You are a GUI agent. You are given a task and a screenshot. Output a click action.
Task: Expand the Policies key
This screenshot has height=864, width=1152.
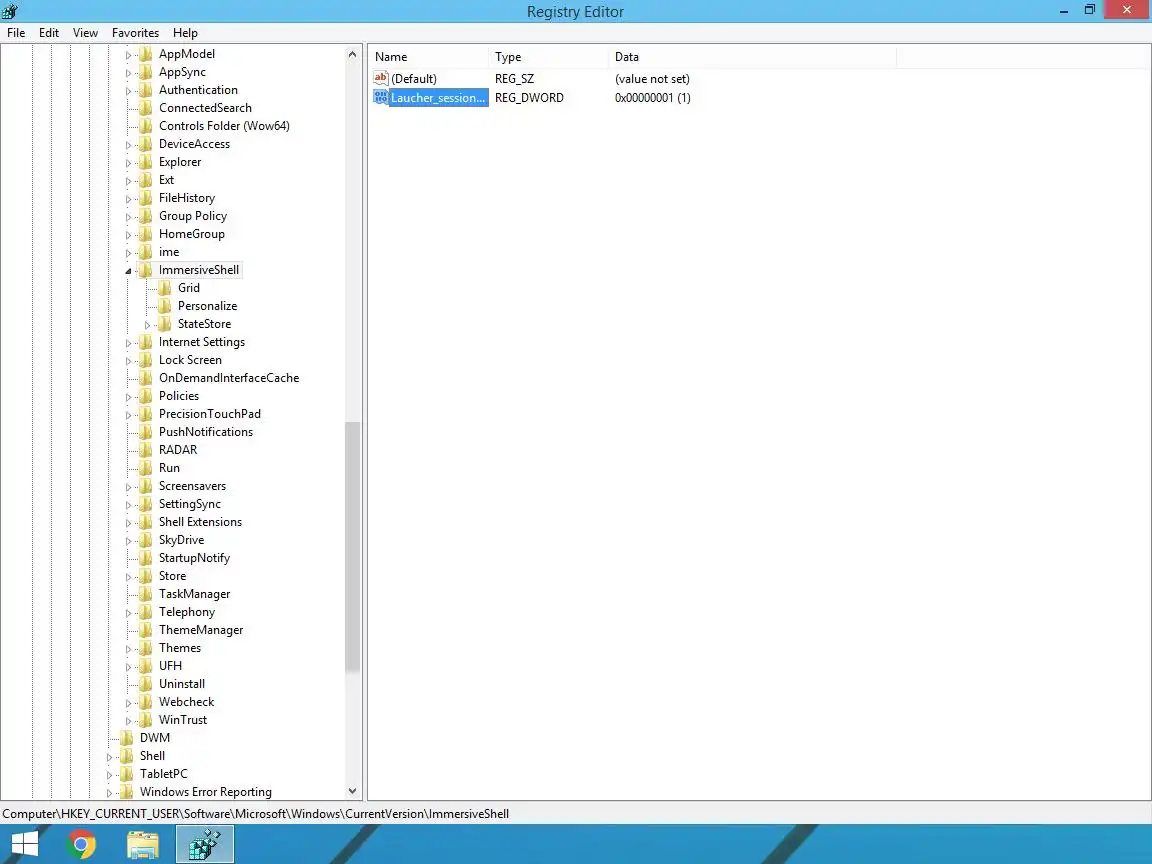(128, 397)
